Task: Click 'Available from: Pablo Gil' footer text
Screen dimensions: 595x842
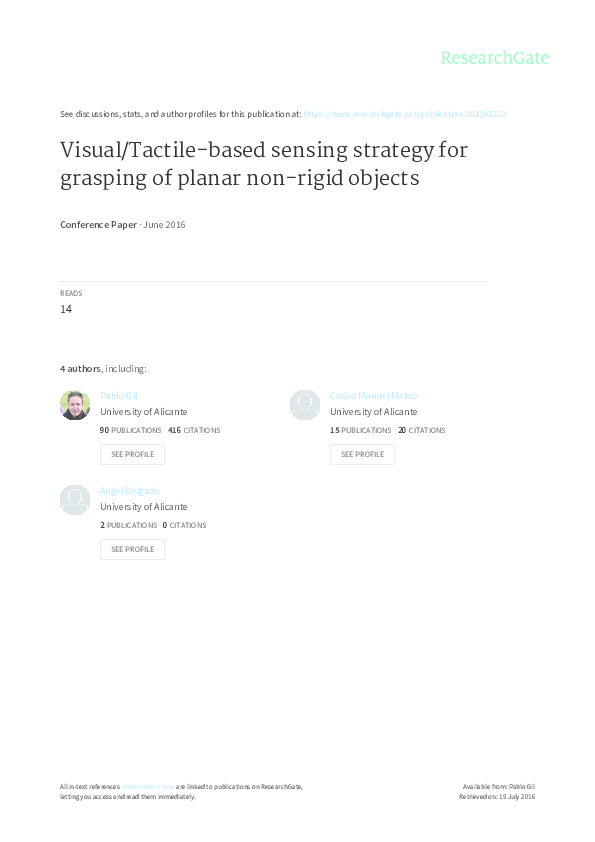Action: 499,787
